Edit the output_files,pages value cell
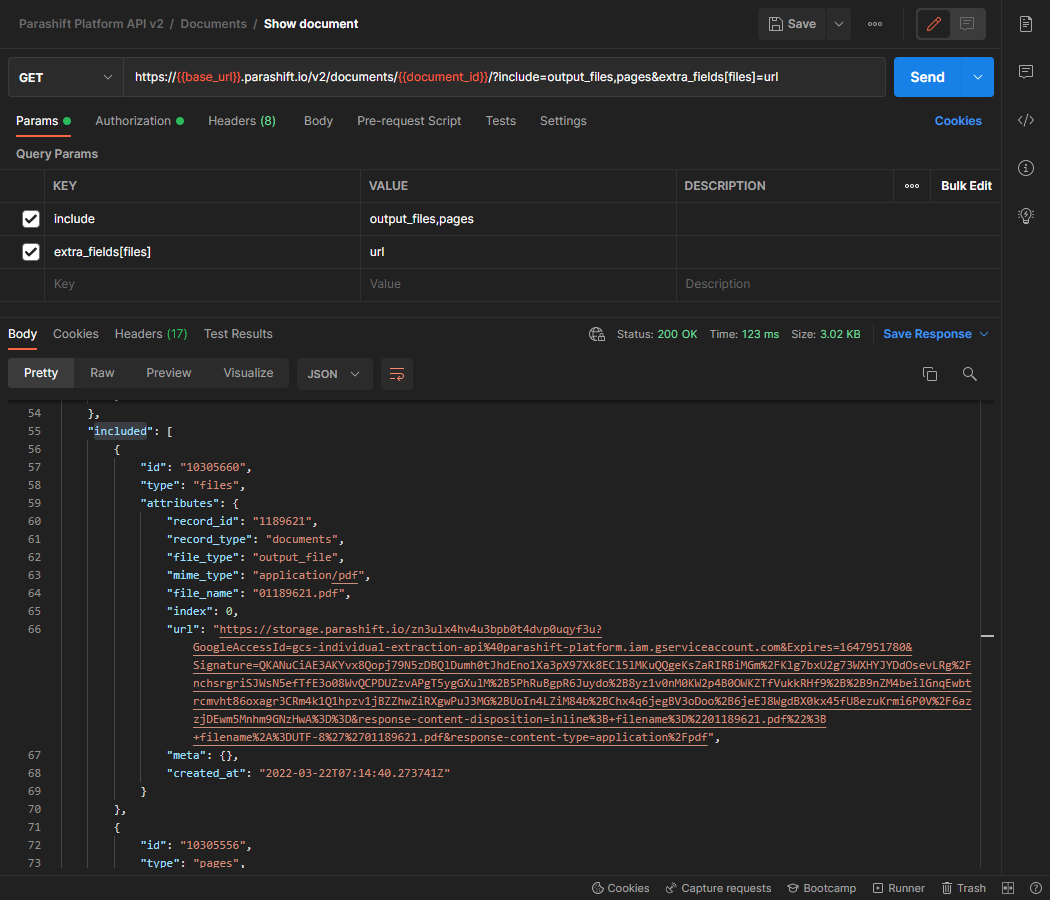1050x900 pixels. 518,219
